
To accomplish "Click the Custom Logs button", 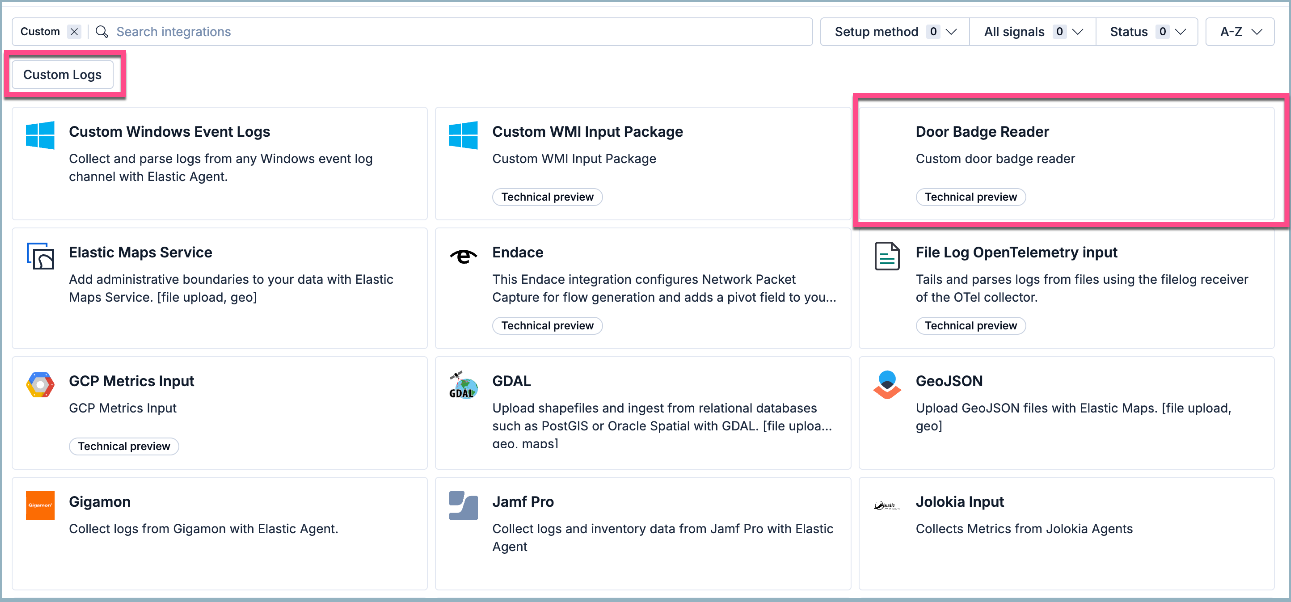I will point(63,75).
